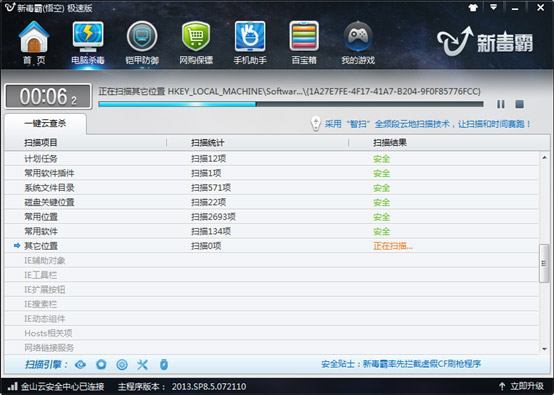Click the scroll down arrow of results list
The width and height of the screenshot is (554, 395).
pos(544,349)
